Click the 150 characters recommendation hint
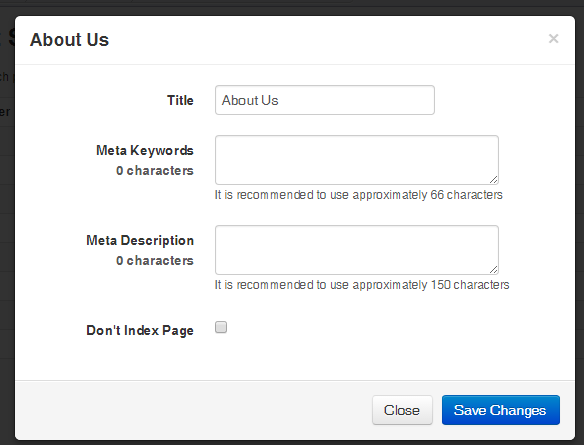Viewport: 584px width, 445px height. pyautogui.click(x=362, y=285)
